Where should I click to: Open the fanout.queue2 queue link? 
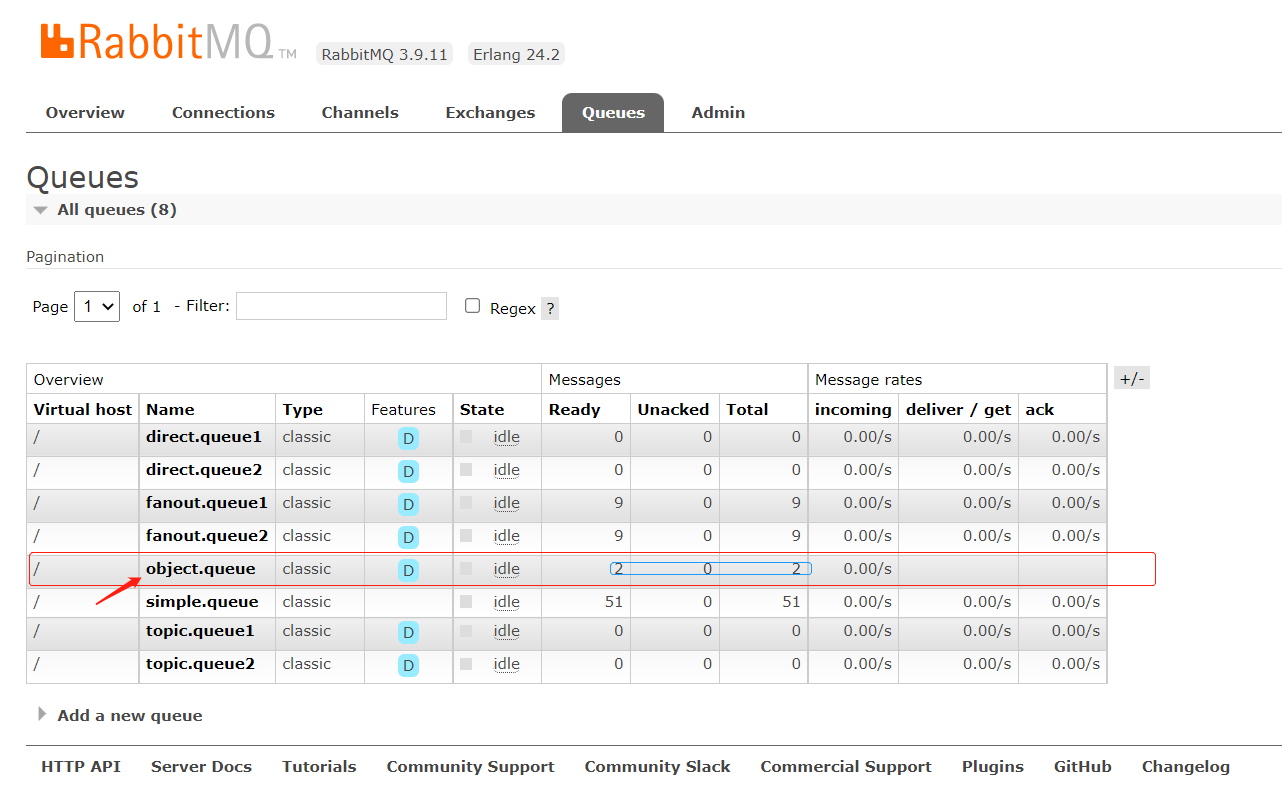pyautogui.click(x=207, y=536)
